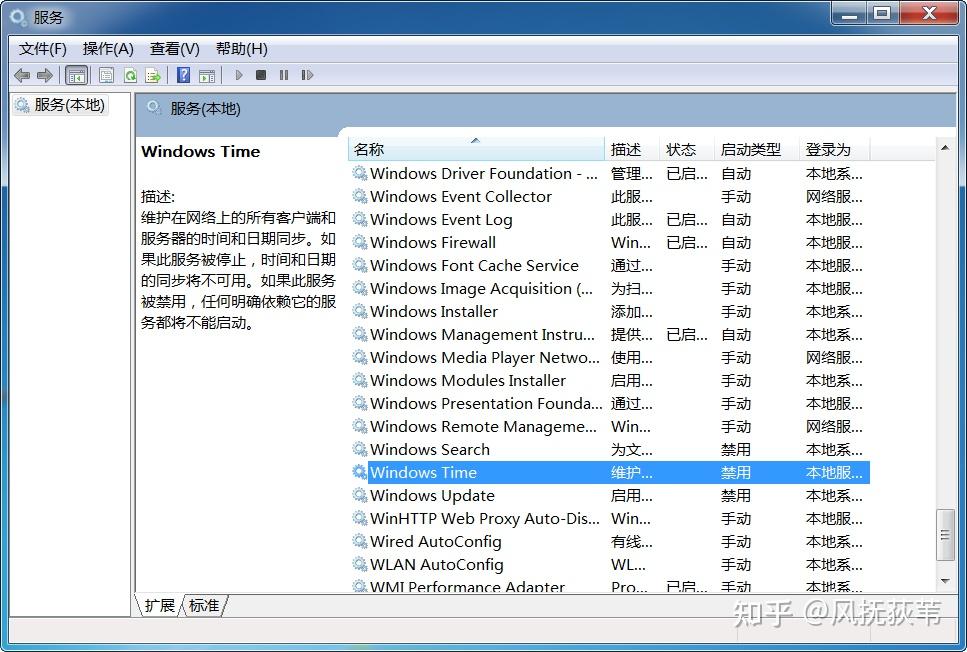Select Wired AutoConfig service name
The width and height of the screenshot is (967, 652).
point(435,542)
